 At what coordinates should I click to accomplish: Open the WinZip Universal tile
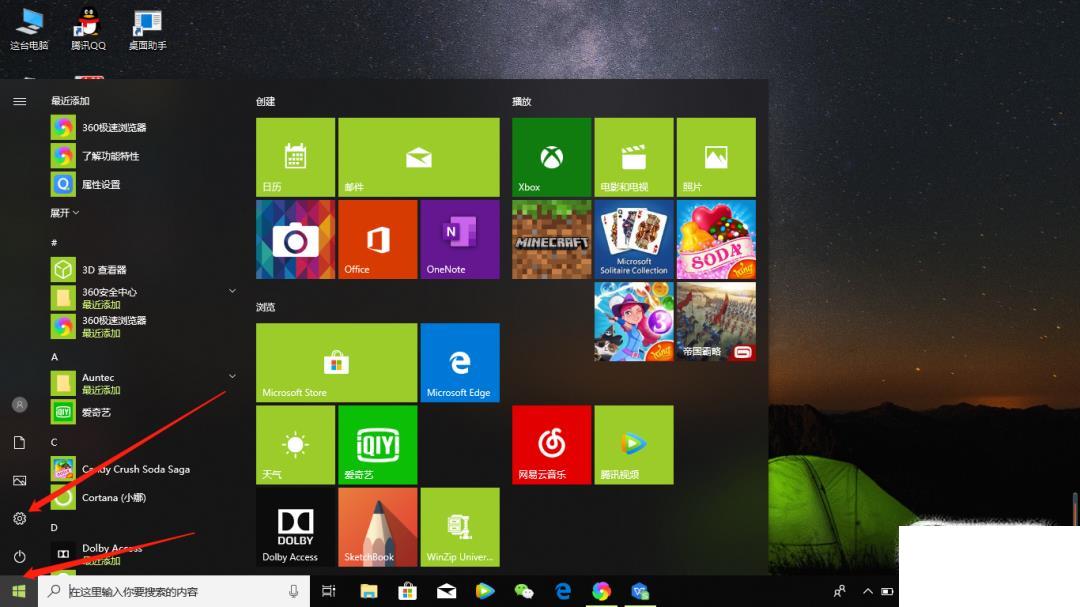click(x=460, y=527)
